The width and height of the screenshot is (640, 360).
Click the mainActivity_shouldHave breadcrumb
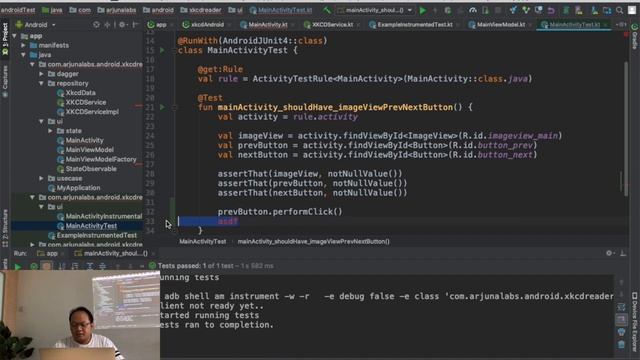pos(313,242)
